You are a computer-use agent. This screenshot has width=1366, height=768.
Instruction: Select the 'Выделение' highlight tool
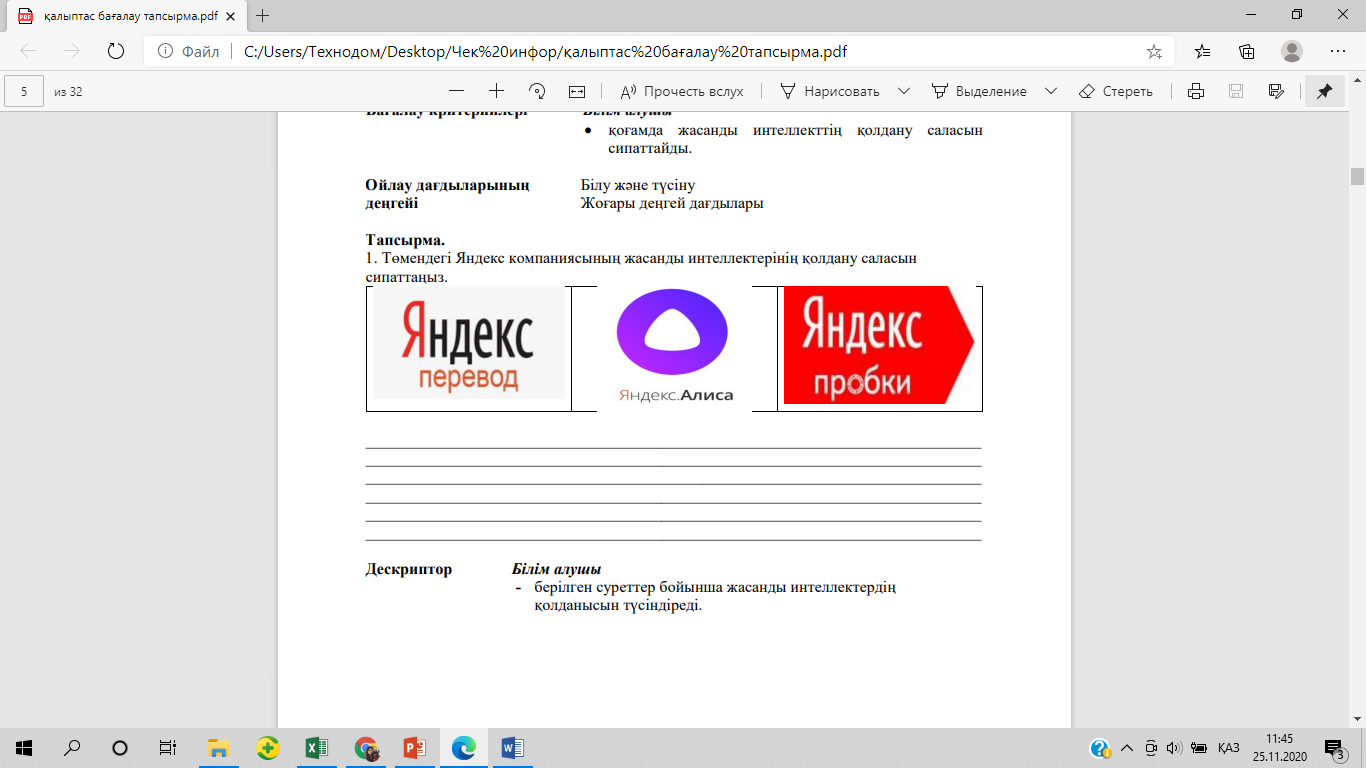[x=978, y=91]
